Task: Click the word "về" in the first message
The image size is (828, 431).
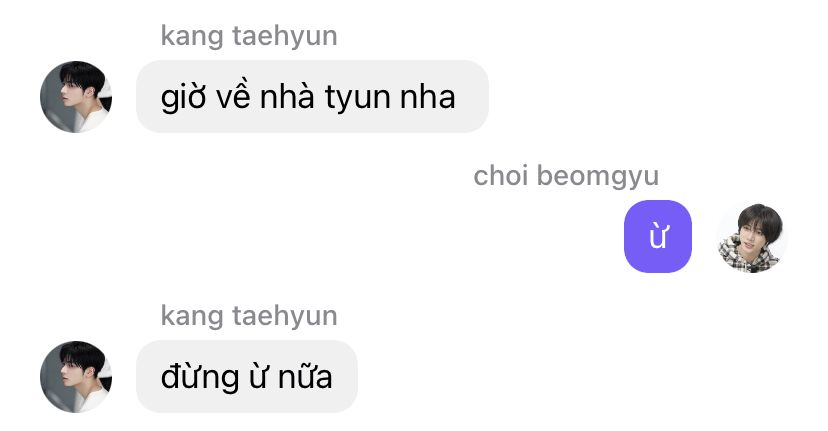Action: (x=233, y=96)
